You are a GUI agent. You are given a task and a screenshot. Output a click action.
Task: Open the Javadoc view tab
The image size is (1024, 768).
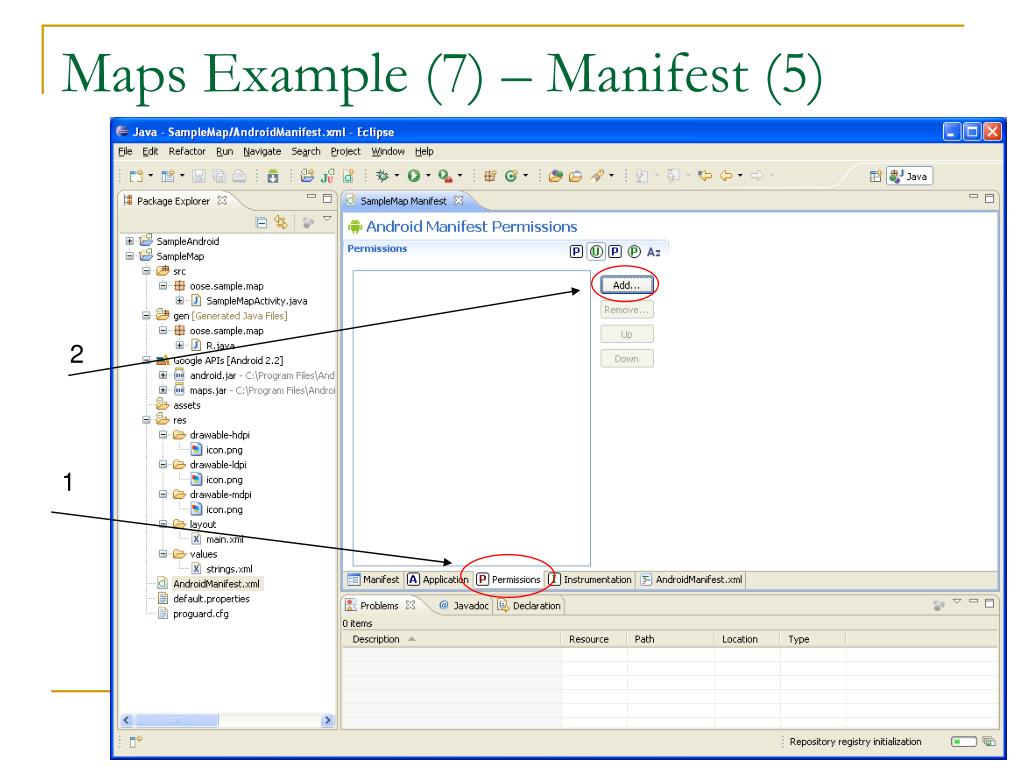(x=464, y=605)
